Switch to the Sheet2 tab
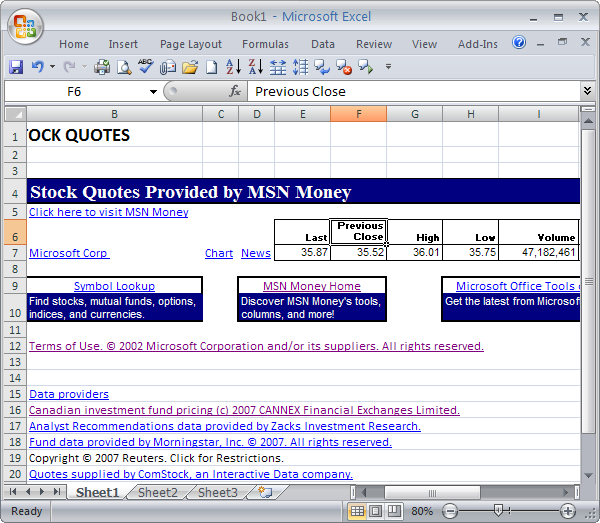This screenshot has height=523, width=600. (158, 492)
